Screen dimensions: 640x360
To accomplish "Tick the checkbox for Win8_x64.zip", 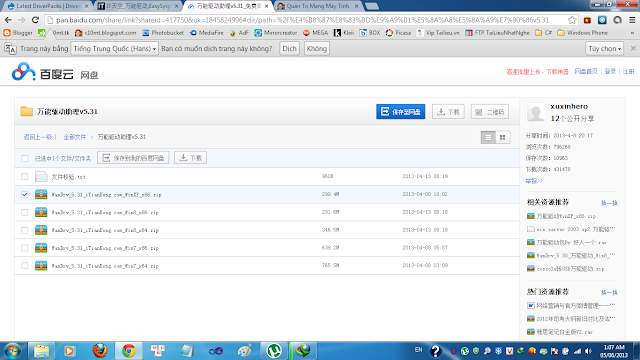I will pos(24,230).
